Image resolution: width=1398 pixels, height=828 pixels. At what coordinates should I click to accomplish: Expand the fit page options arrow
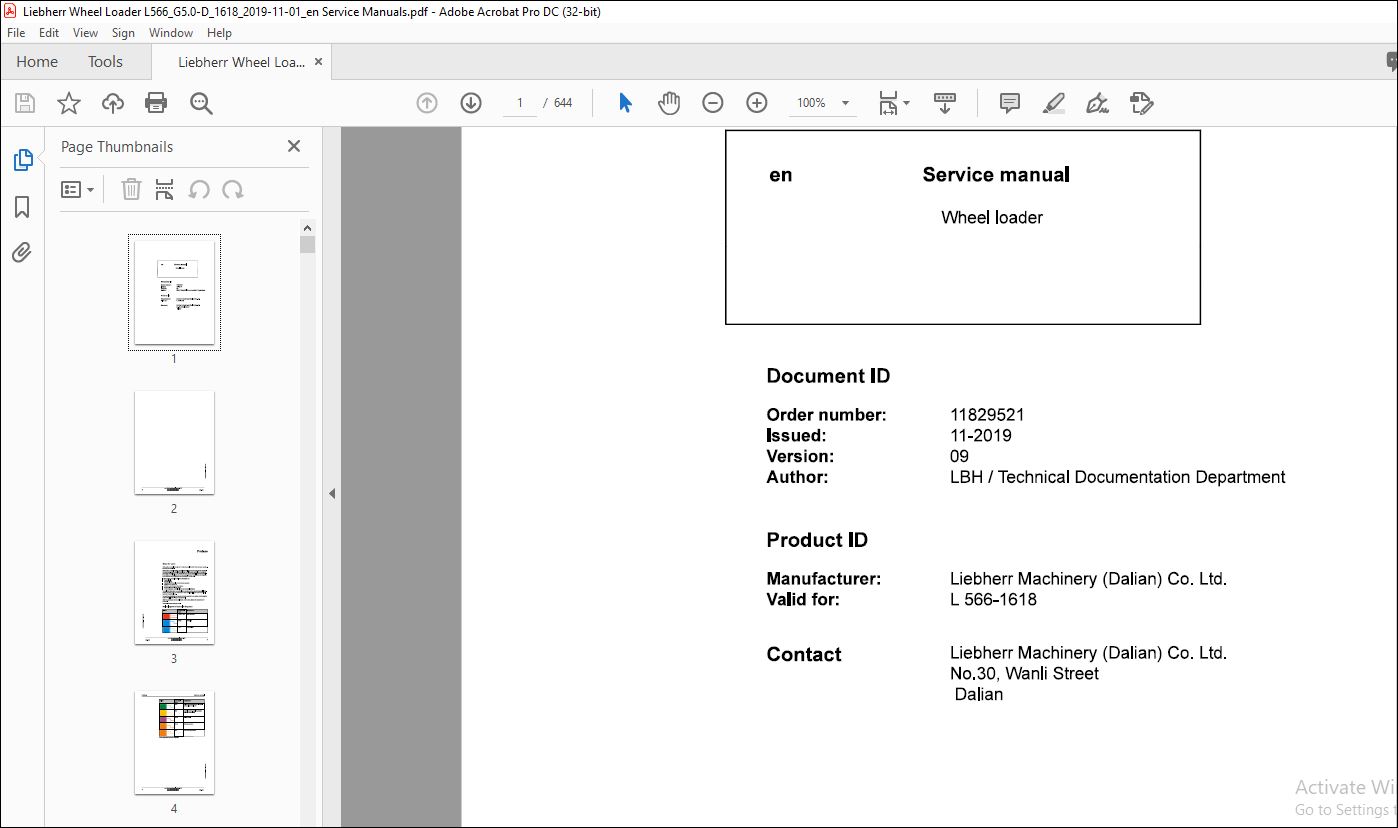[x=906, y=103]
